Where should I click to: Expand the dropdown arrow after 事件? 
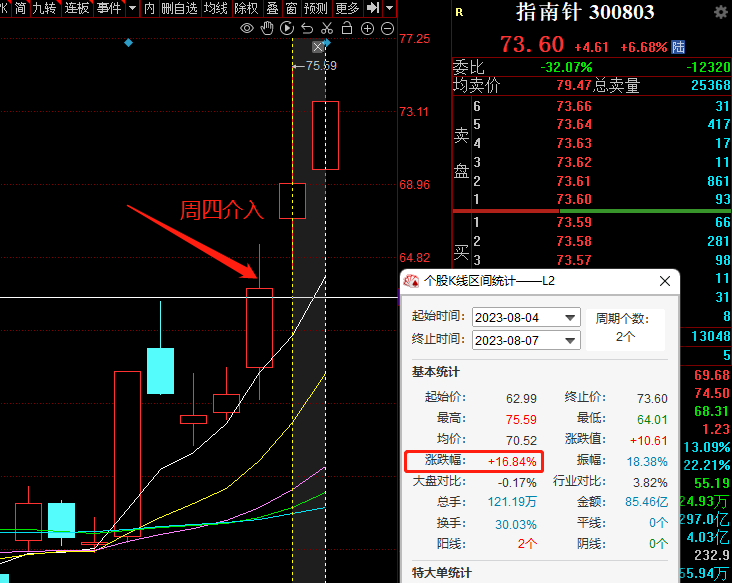131,8
